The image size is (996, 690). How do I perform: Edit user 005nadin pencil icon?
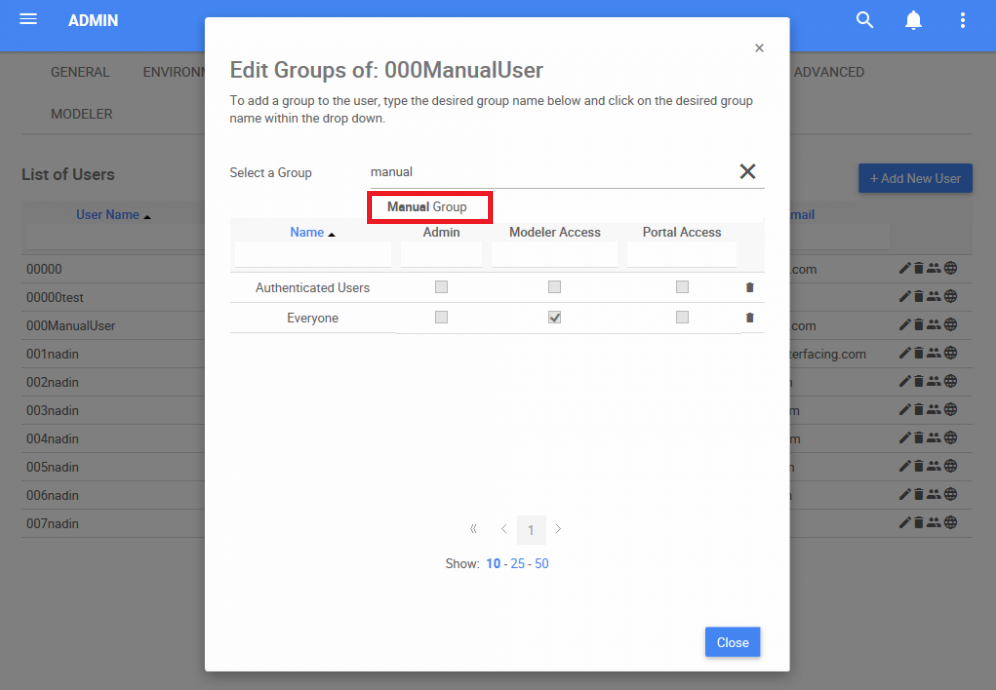905,466
